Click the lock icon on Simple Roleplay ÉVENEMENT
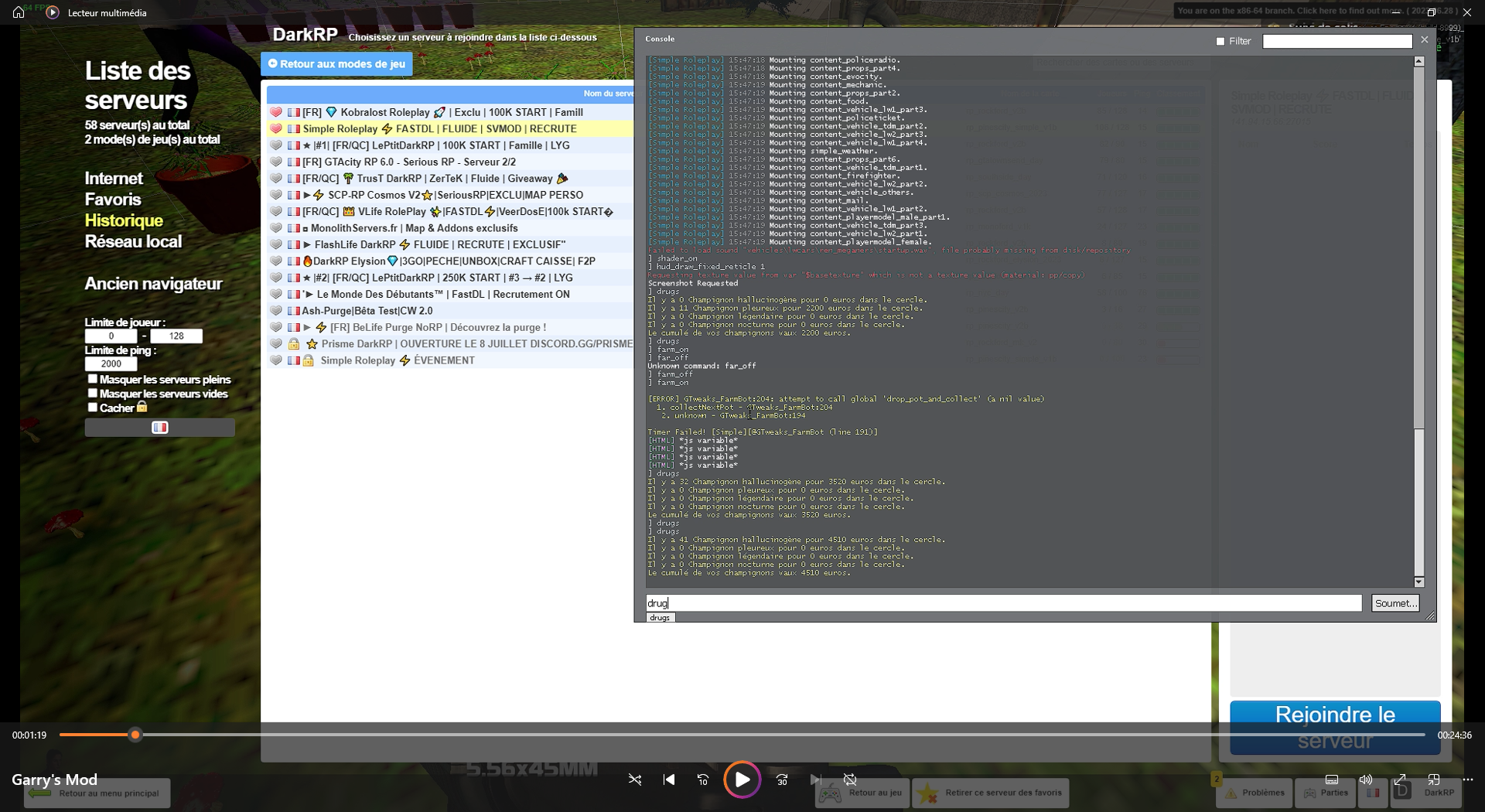The height and width of the screenshot is (812, 1485). 308,360
